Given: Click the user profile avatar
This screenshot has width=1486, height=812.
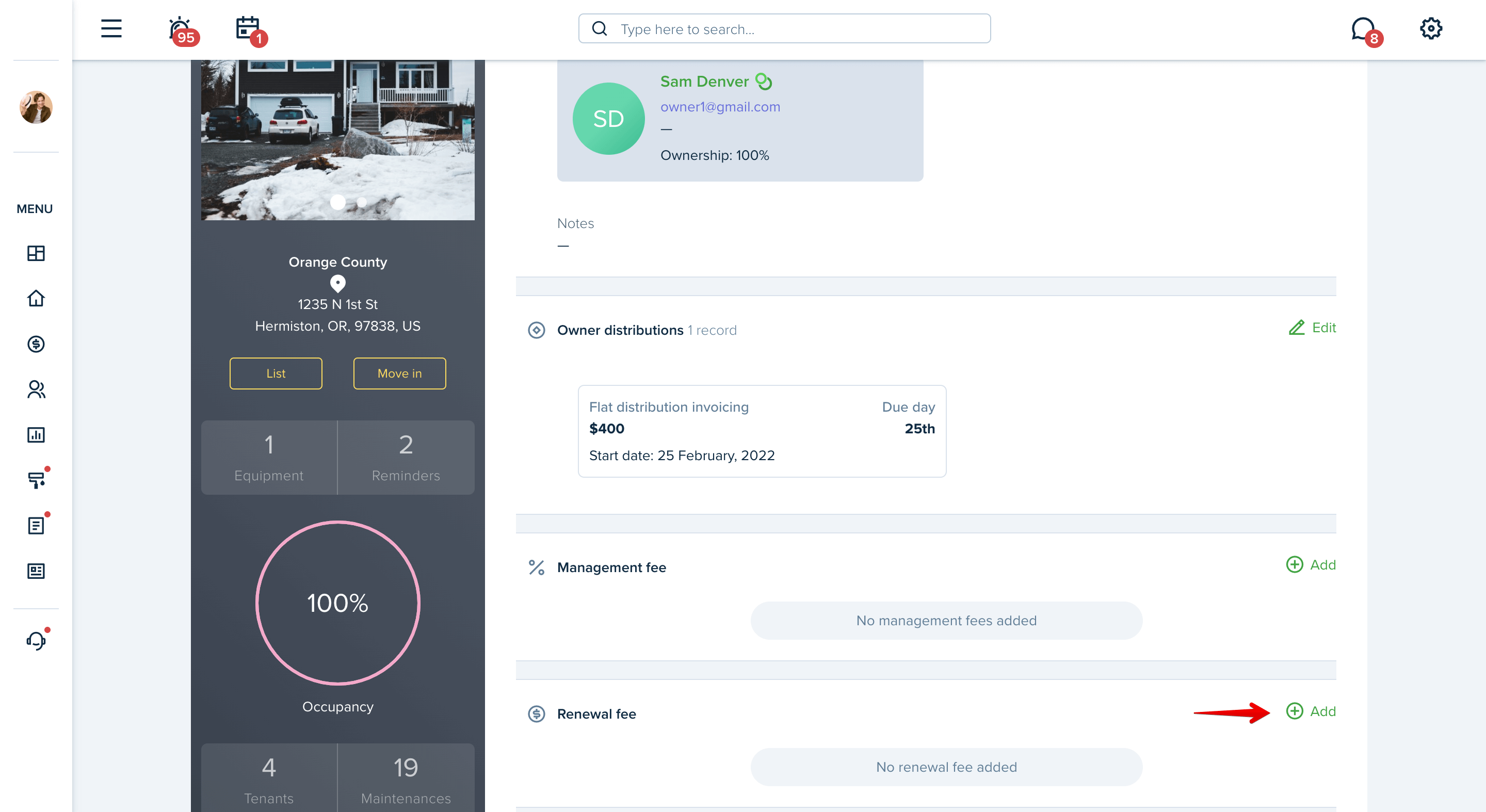Looking at the screenshot, I should [x=36, y=107].
